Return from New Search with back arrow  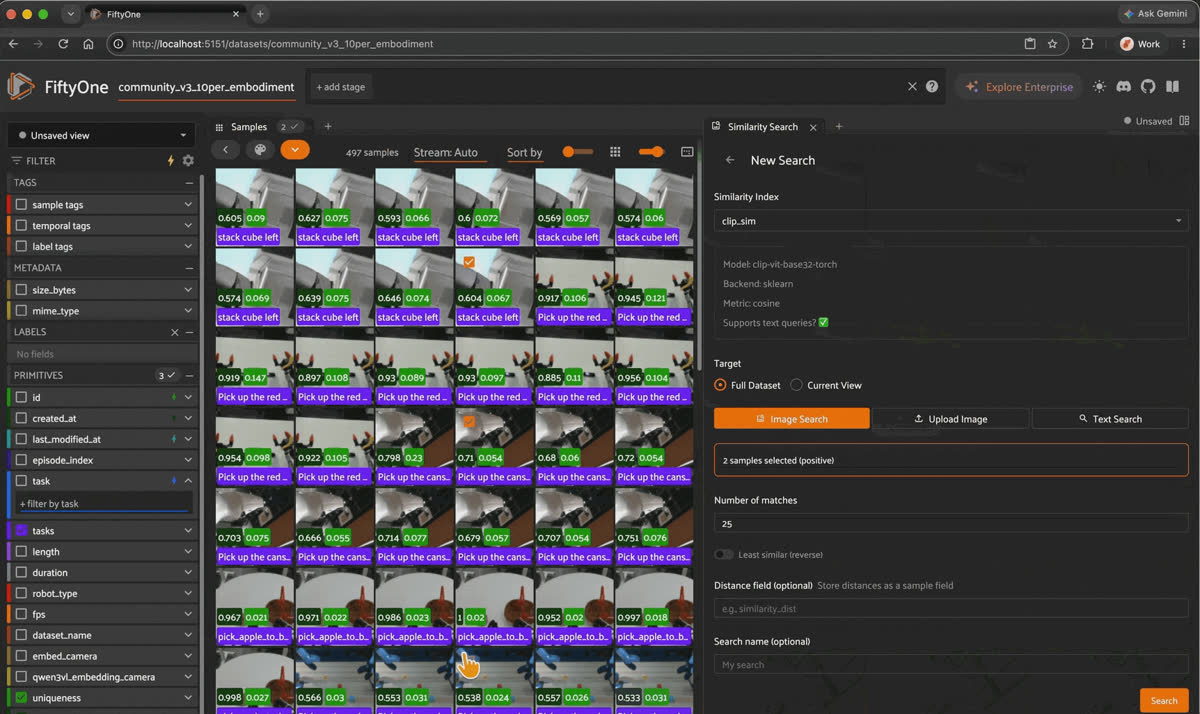coord(730,160)
